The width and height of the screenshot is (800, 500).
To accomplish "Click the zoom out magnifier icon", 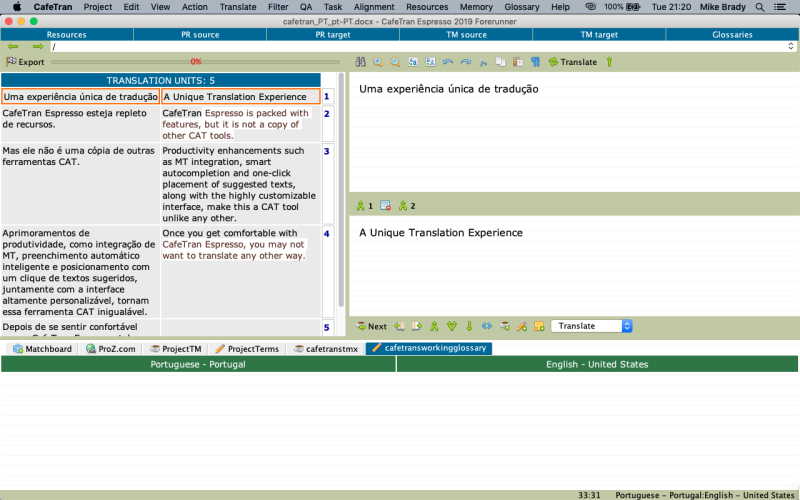I will 395,62.
